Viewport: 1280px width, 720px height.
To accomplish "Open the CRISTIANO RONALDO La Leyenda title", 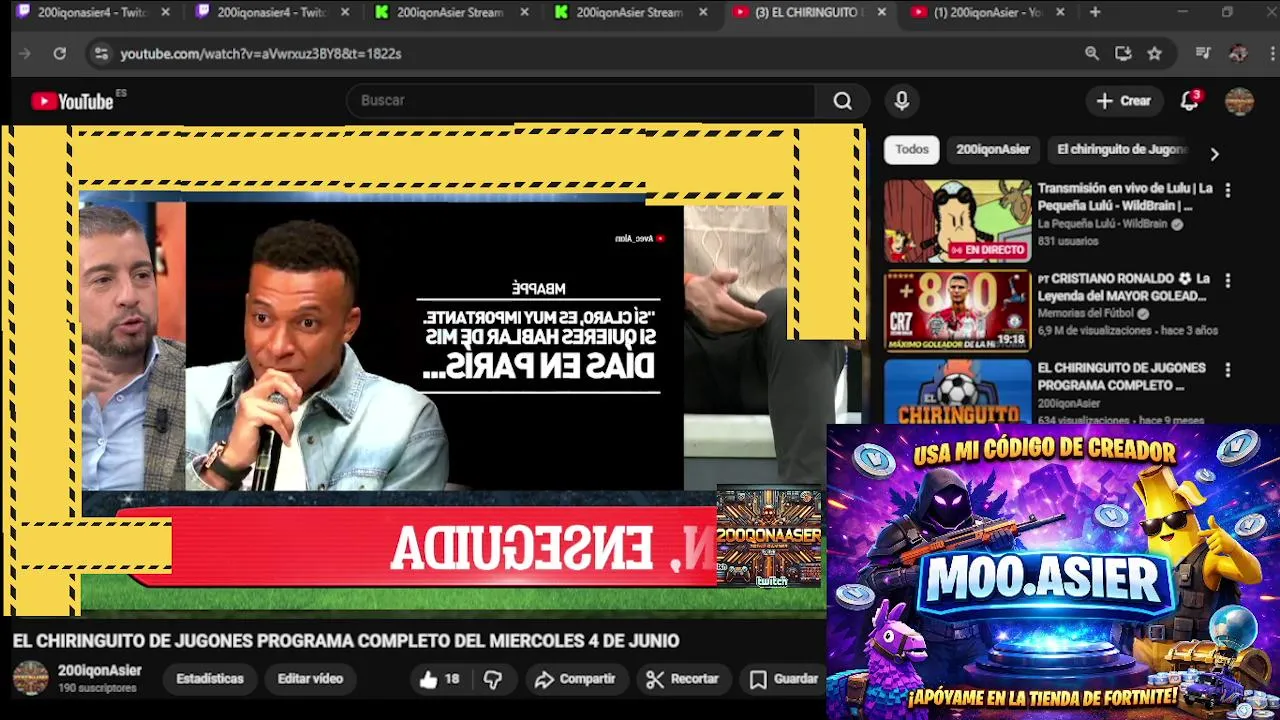I will click(1124, 287).
